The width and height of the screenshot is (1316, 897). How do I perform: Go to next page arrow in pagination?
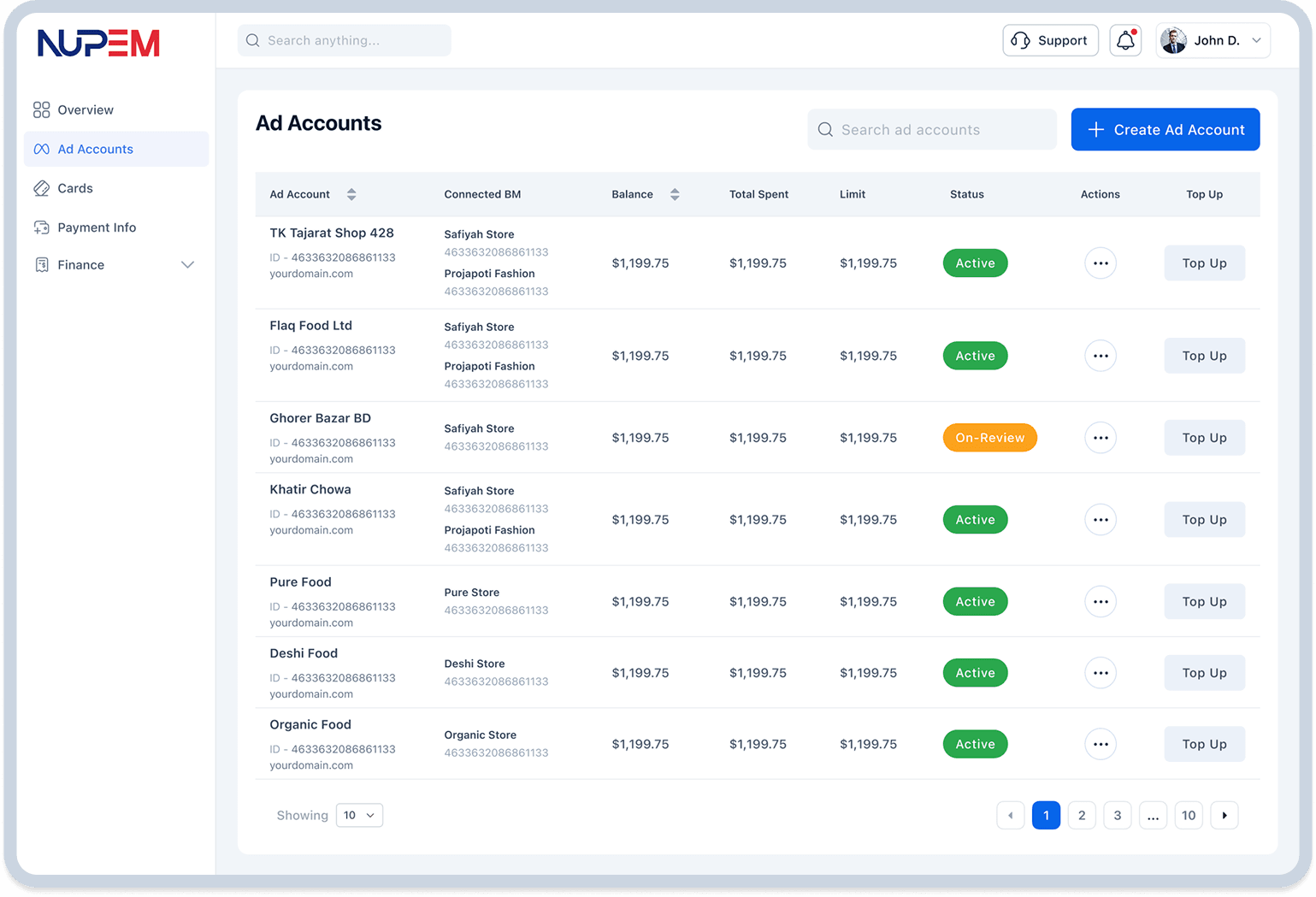1225,815
